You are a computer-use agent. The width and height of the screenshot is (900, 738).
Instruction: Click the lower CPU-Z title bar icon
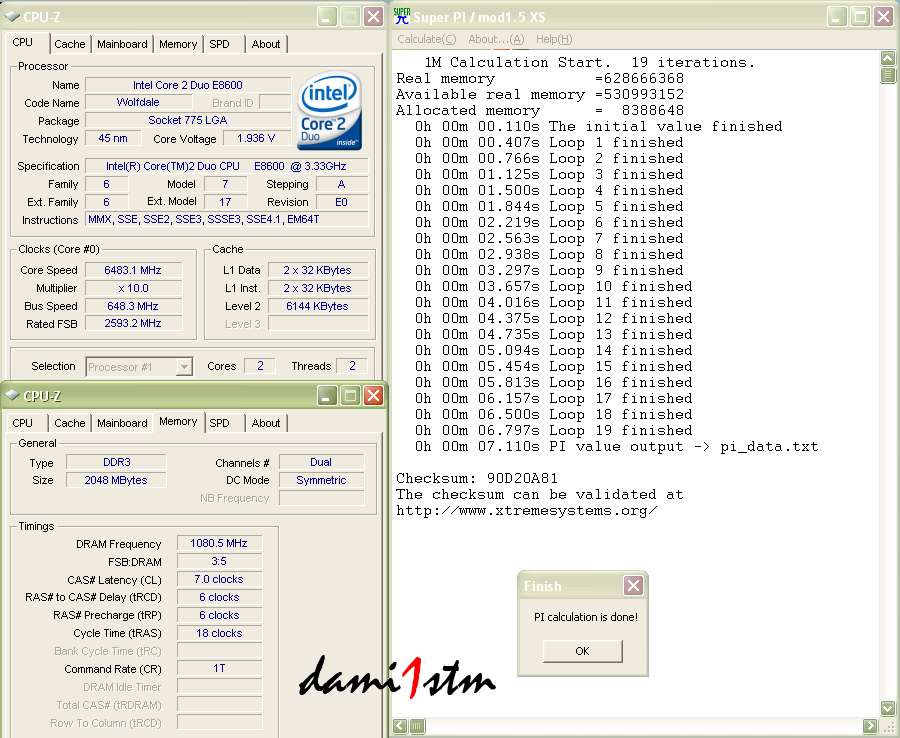pos(12,395)
